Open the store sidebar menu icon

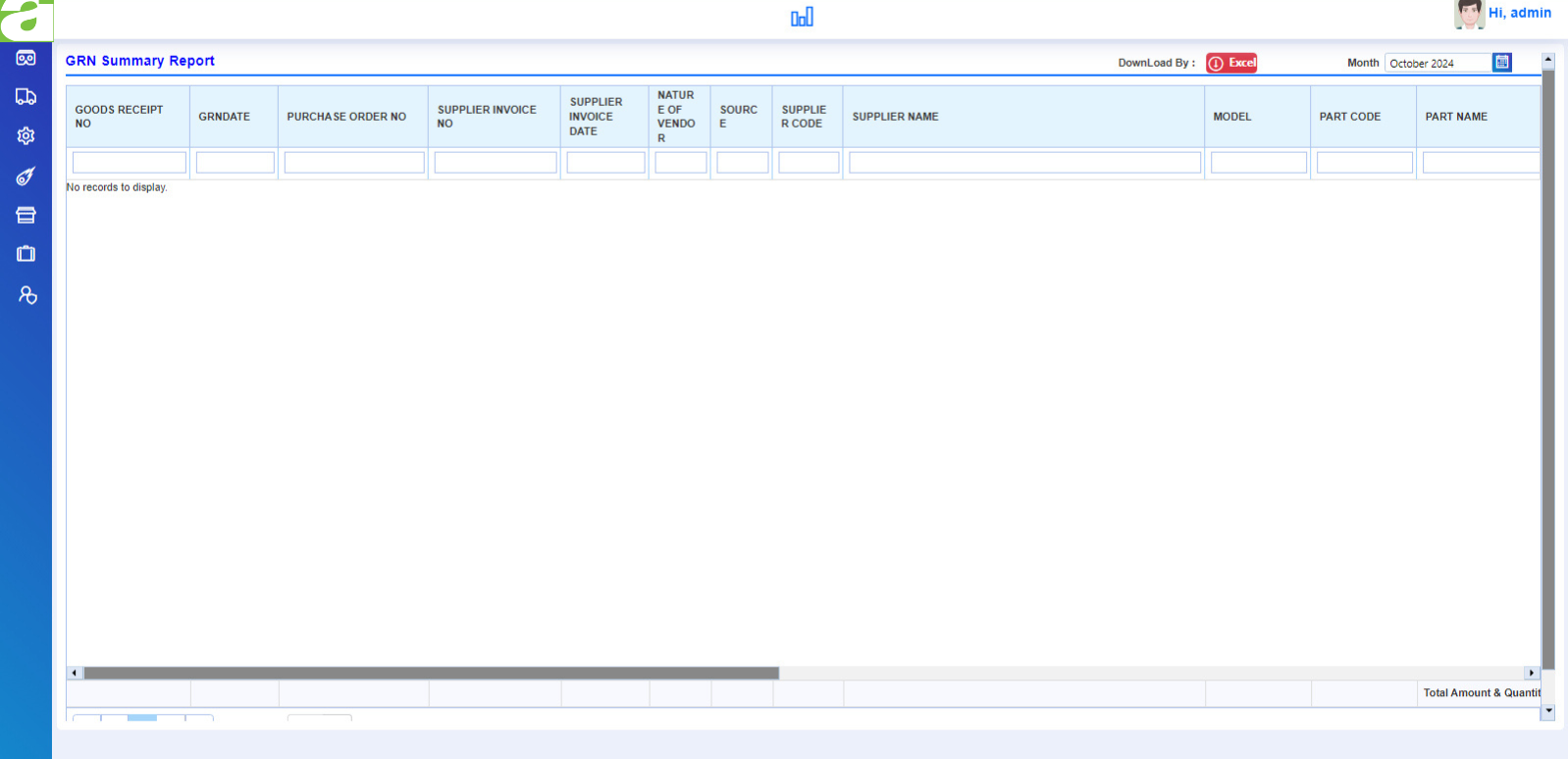(x=26, y=215)
